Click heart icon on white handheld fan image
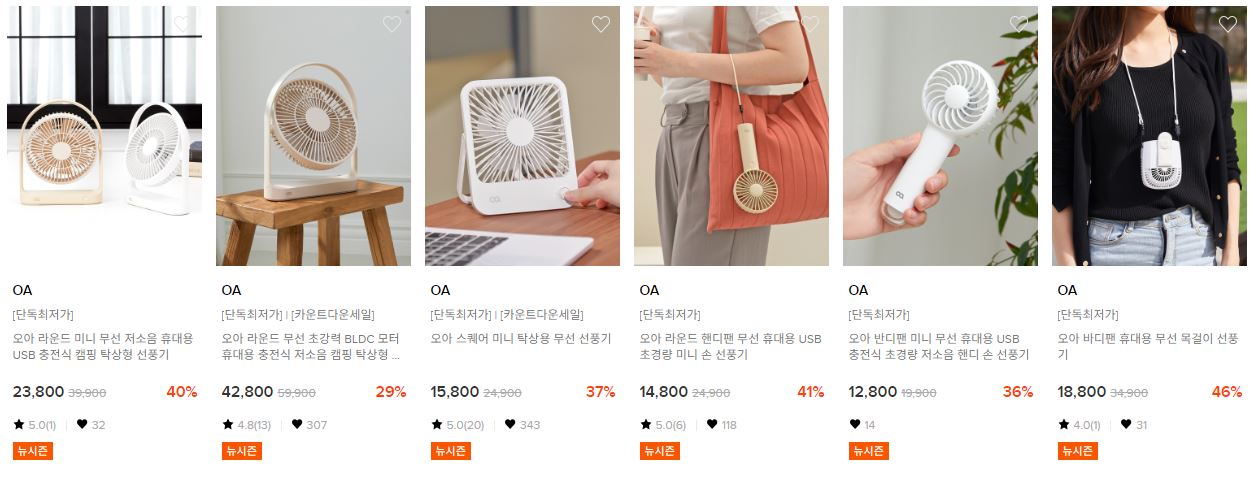 [1018, 24]
